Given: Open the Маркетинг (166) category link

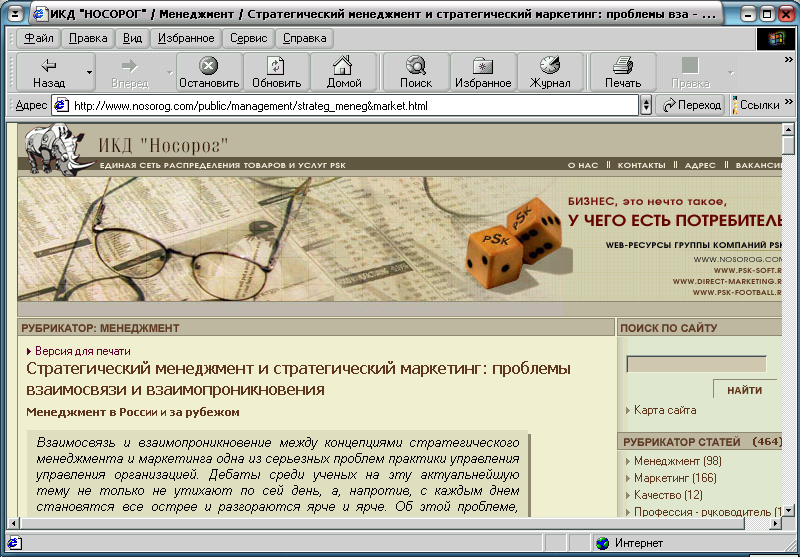Looking at the screenshot, I should pos(677,478).
